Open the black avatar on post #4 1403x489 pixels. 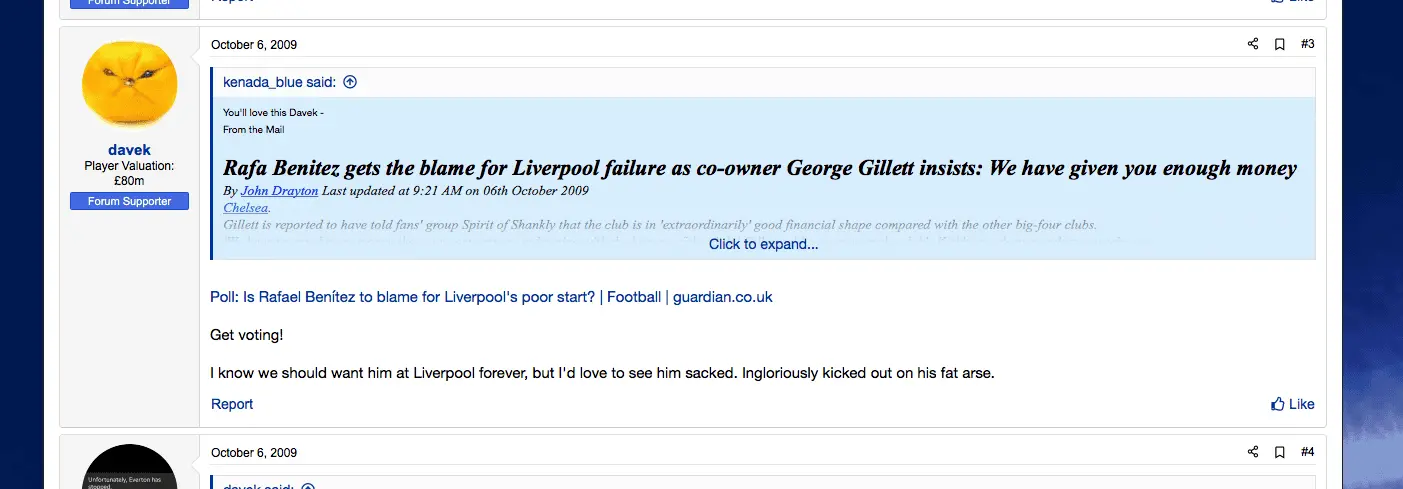130,468
